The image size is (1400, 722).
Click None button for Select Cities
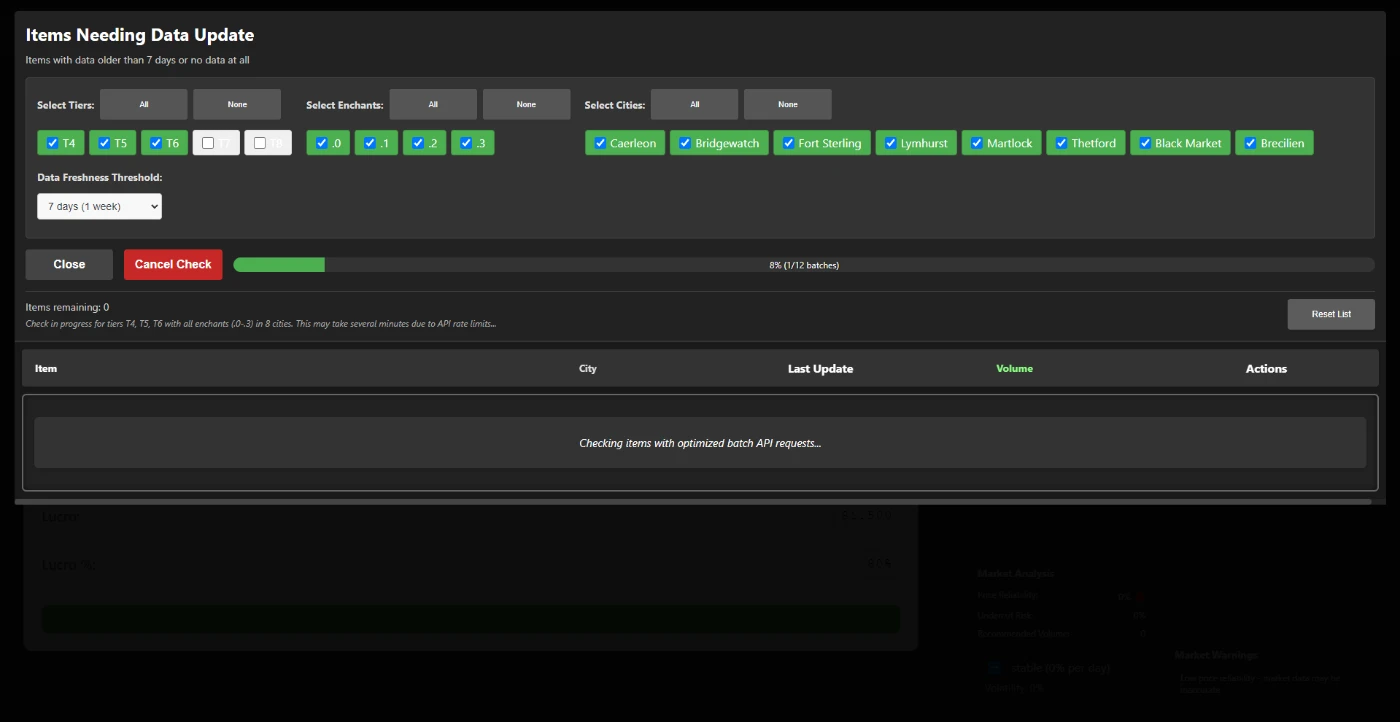[787, 104]
